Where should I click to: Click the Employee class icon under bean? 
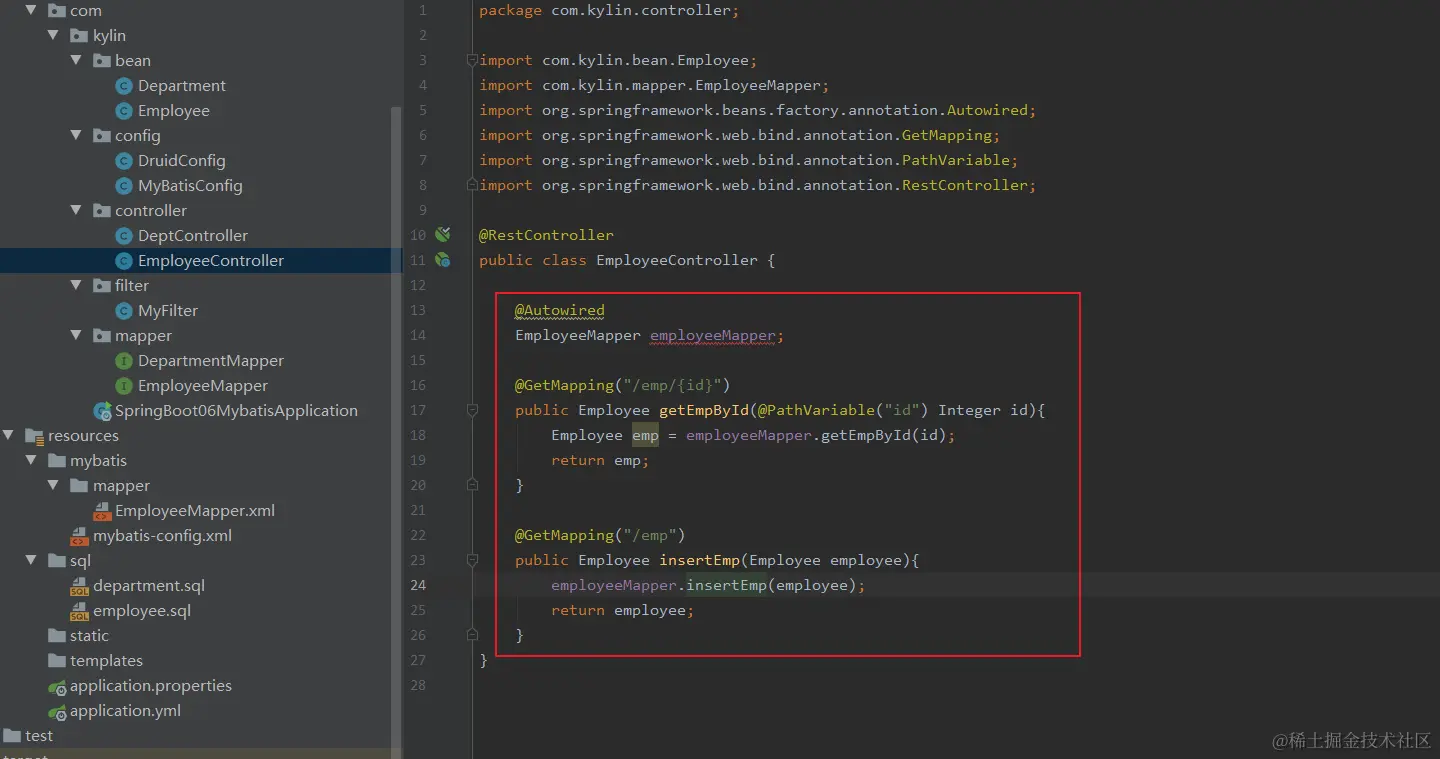point(124,111)
